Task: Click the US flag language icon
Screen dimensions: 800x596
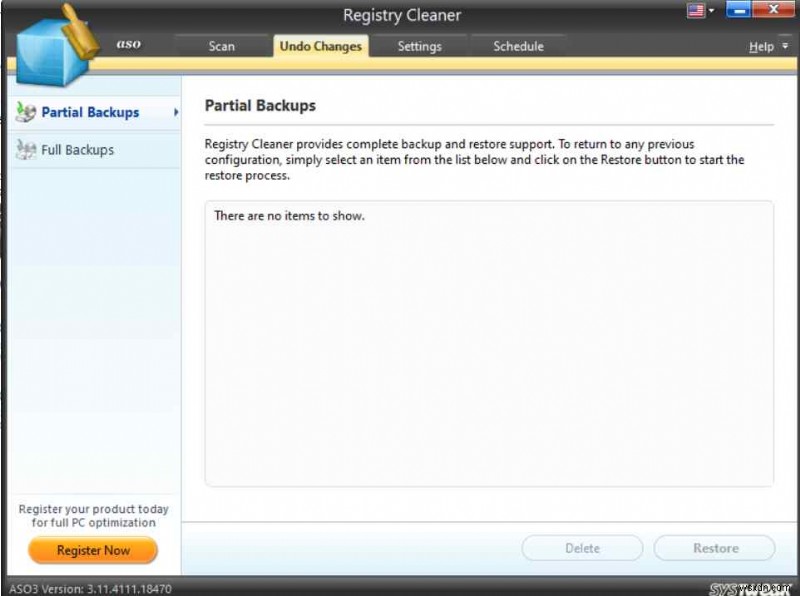Action: click(x=696, y=10)
